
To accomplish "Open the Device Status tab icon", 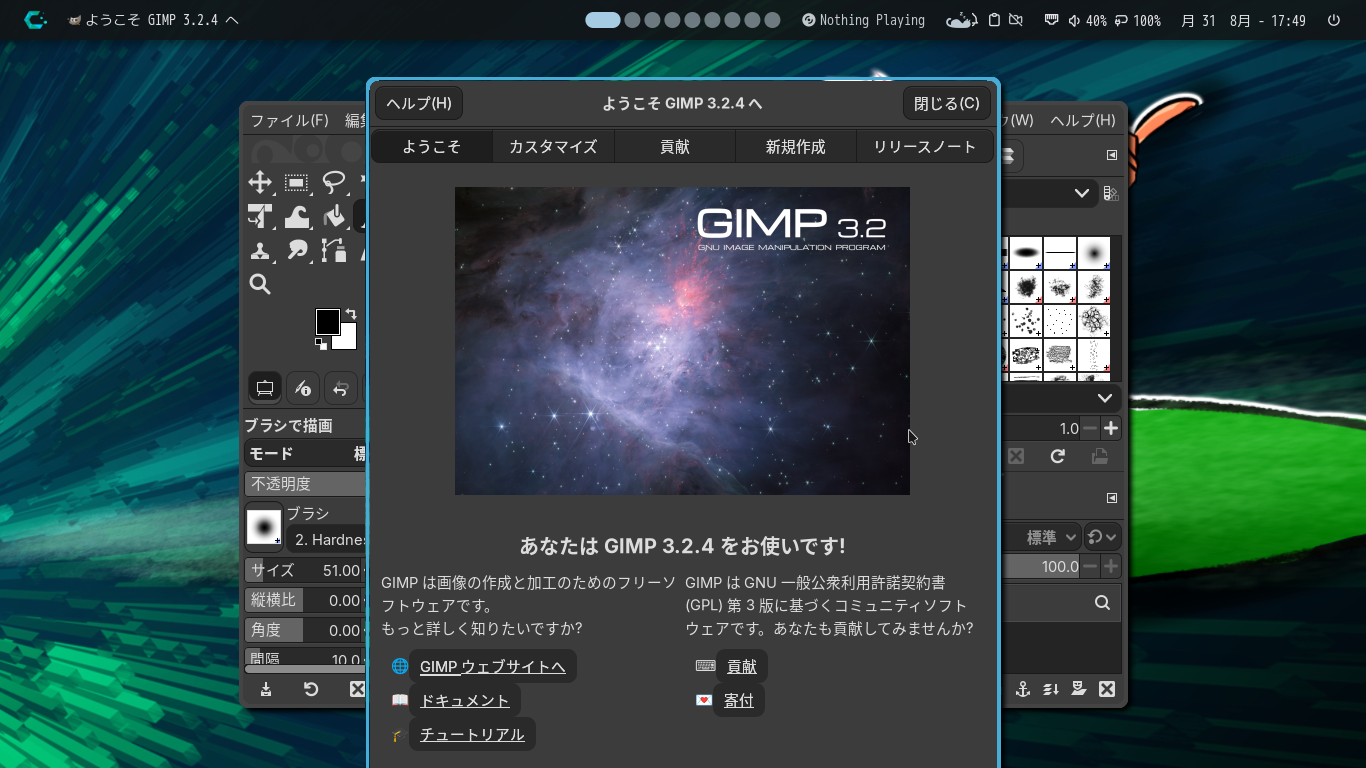I will (304, 388).
